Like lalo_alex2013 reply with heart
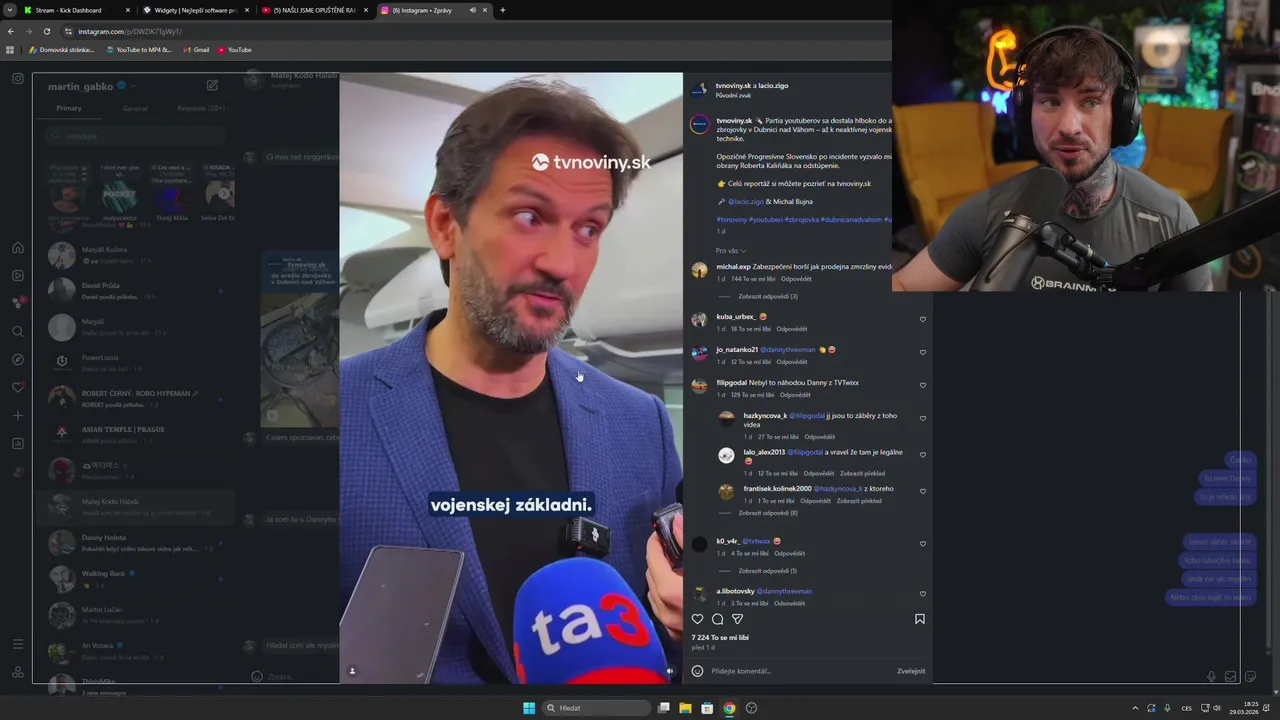The image size is (1280, 720). 923,455
